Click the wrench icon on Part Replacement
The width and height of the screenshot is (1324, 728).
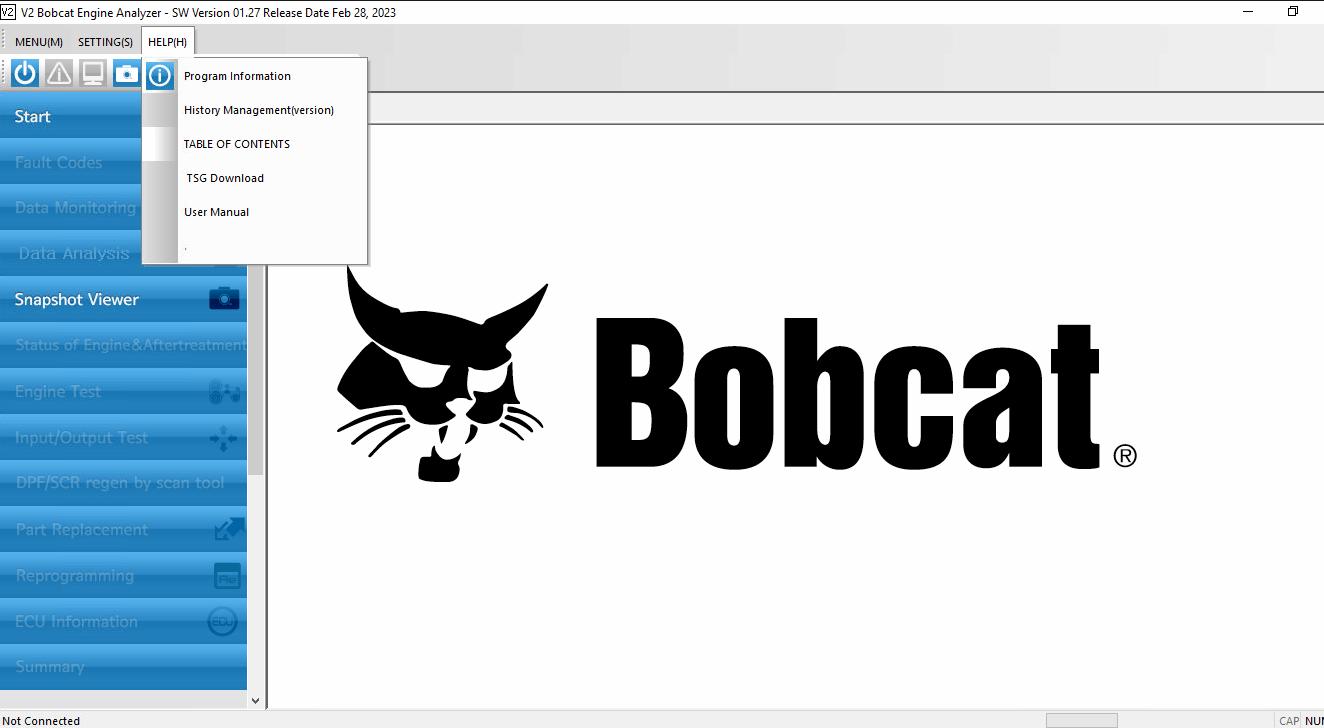click(228, 529)
